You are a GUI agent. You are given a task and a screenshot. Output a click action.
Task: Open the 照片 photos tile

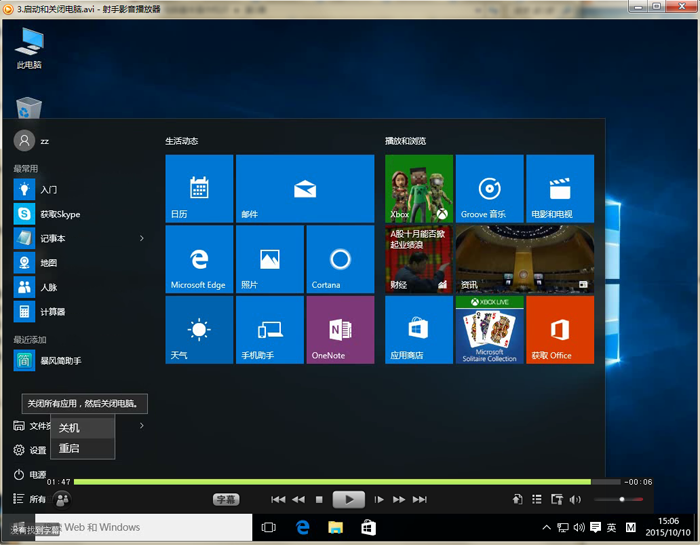point(270,259)
